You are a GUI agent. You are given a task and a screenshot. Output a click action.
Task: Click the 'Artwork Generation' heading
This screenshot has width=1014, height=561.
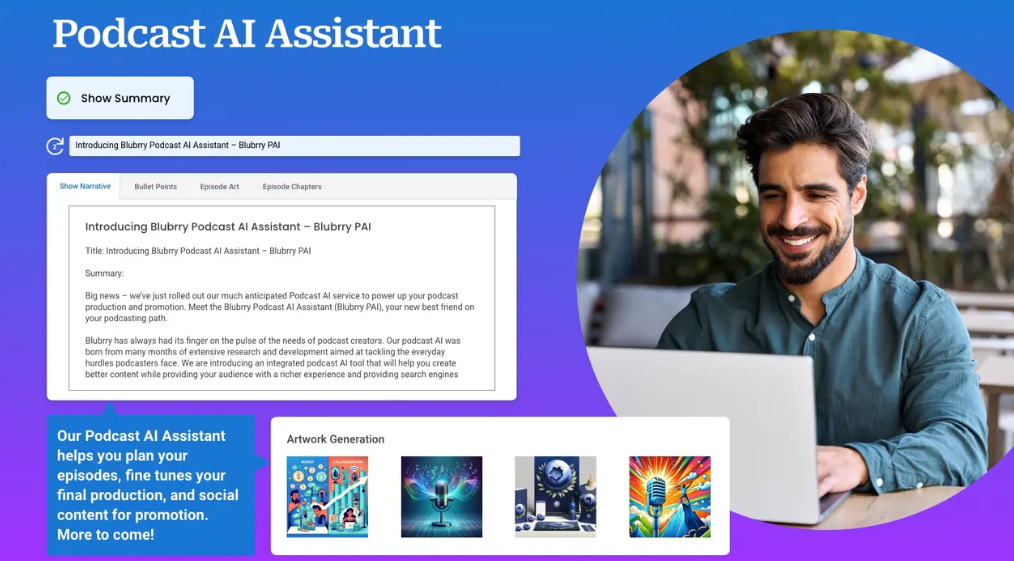coord(335,439)
